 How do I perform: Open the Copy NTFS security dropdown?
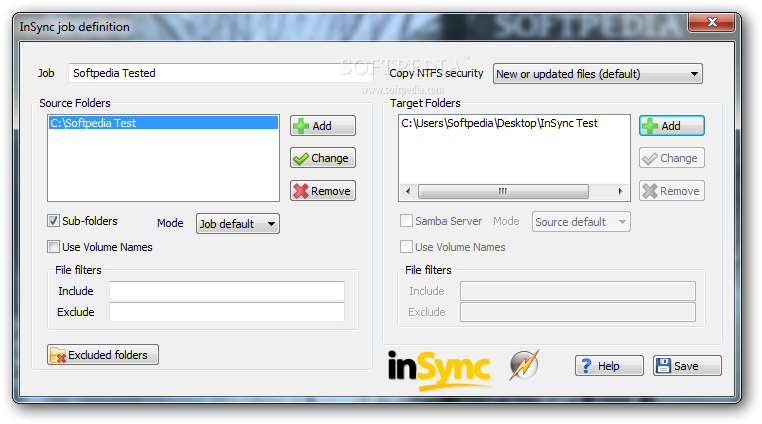pyautogui.click(x=598, y=74)
